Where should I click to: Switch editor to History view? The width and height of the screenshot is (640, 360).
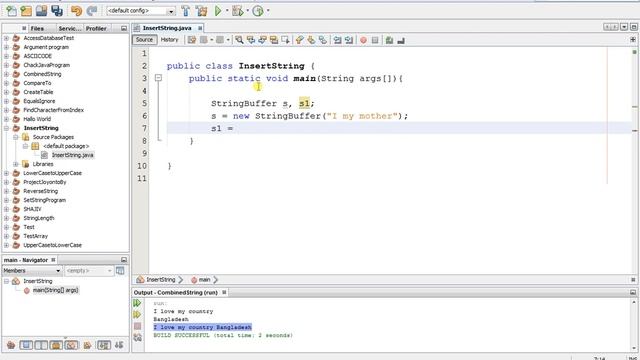coord(169,40)
